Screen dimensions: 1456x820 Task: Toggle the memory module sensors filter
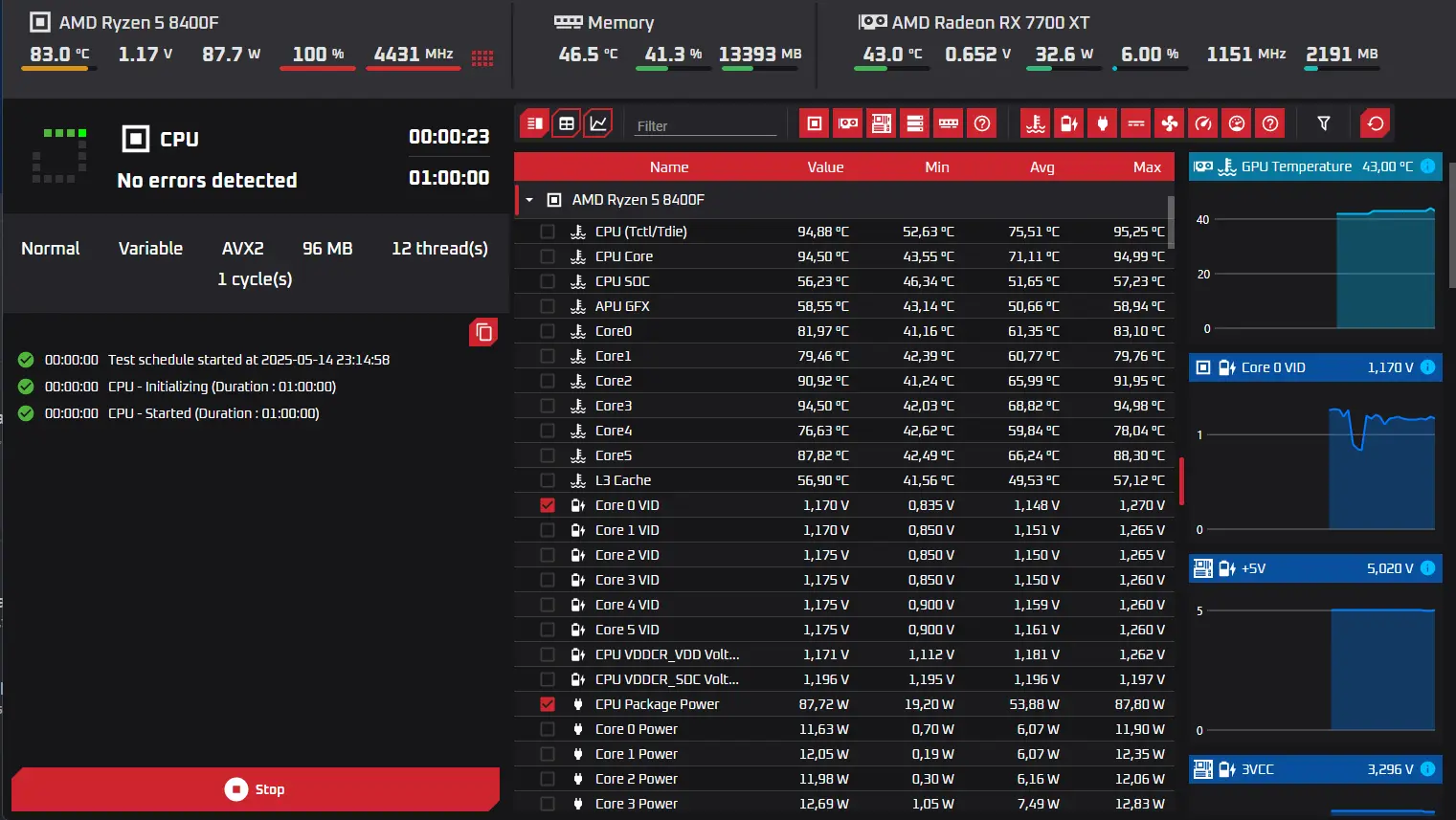coord(949,123)
